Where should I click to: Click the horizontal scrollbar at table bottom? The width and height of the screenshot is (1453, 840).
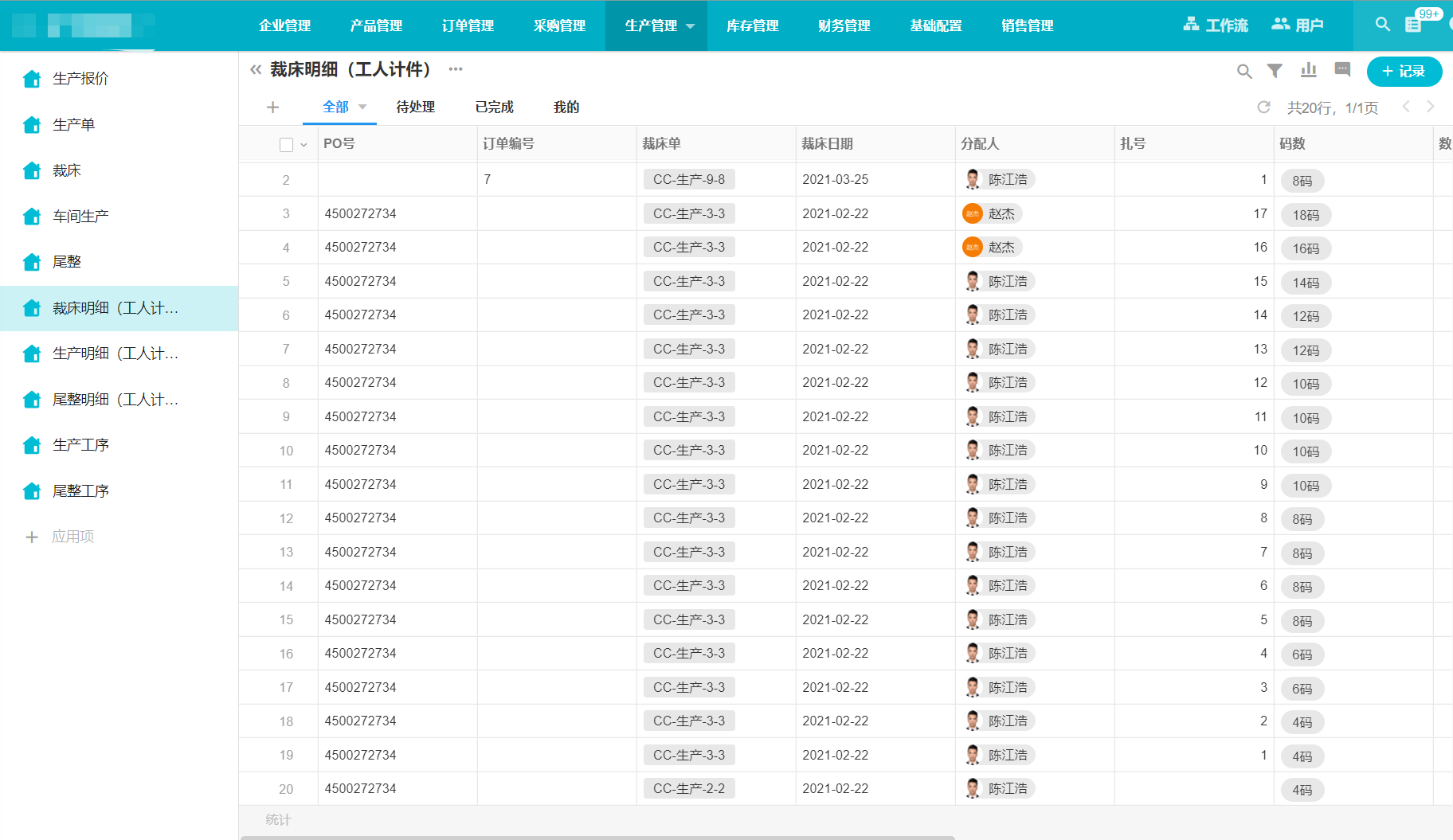coord(597,837)
